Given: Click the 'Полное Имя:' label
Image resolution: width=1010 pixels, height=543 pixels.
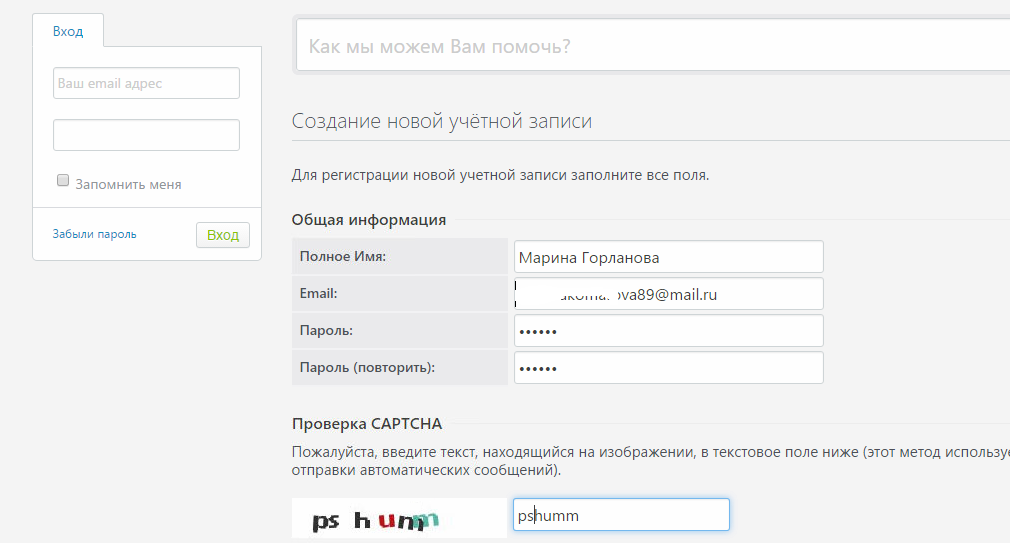Looking at the screenshot, I should (x=343, y=257).
